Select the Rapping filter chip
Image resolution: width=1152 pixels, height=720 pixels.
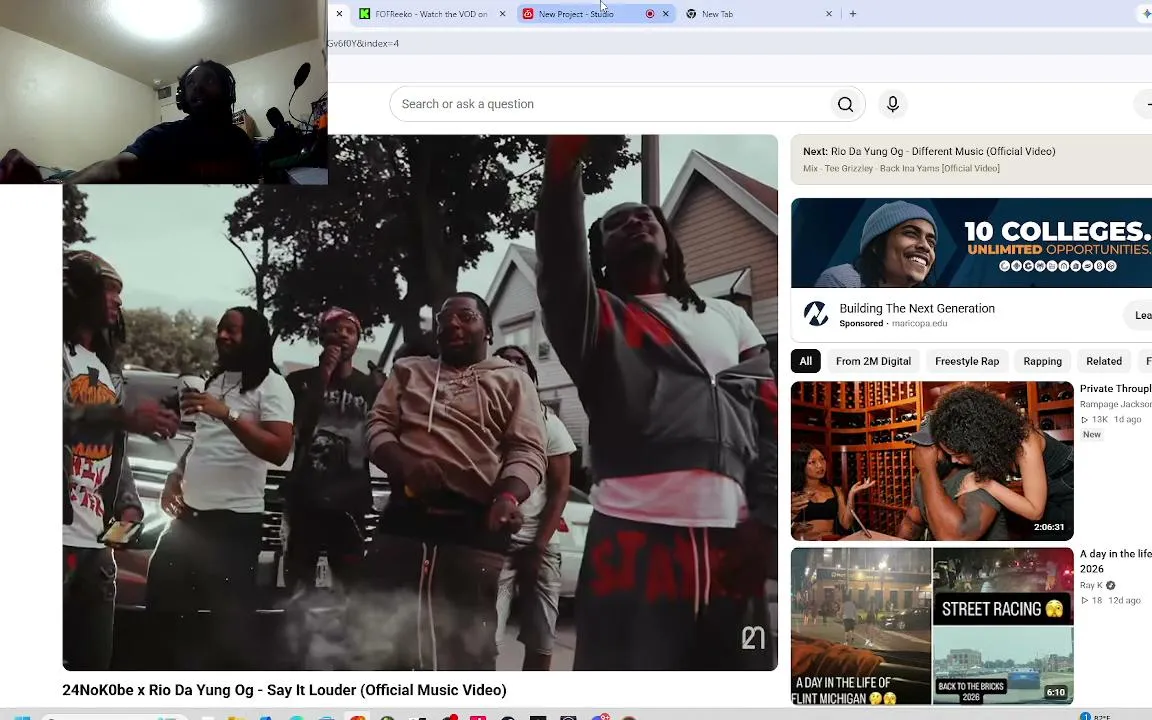[x=1043, y=361]
